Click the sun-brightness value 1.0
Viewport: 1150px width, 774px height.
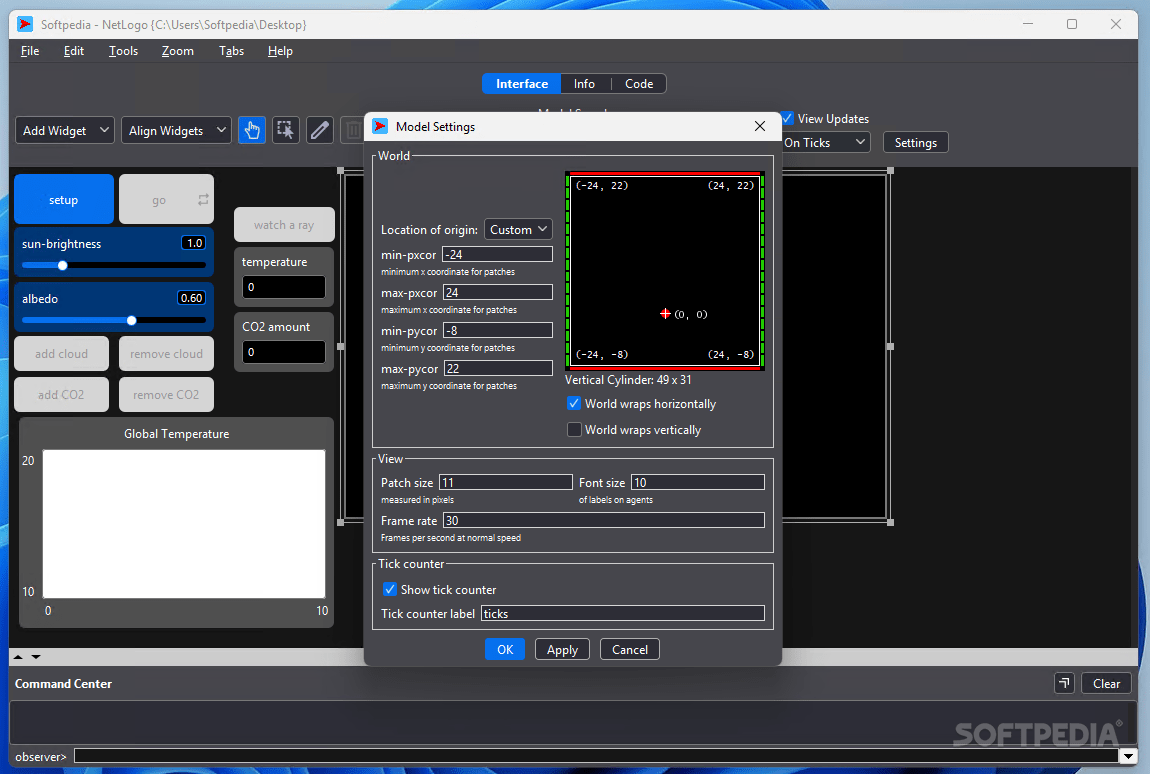(x=194, y=243)
